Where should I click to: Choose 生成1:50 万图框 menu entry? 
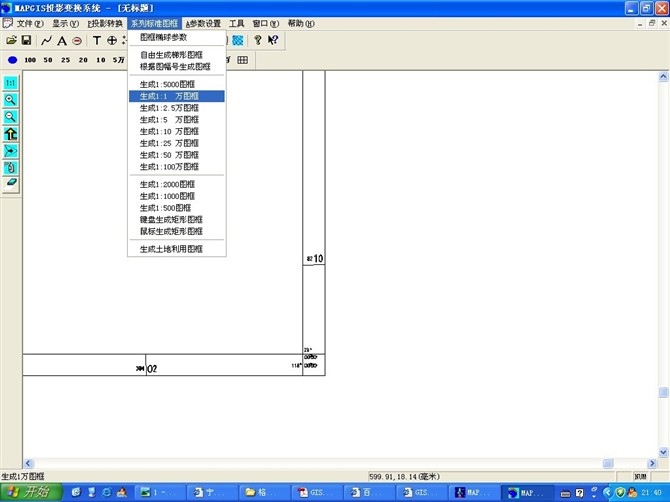click(177, 155)
